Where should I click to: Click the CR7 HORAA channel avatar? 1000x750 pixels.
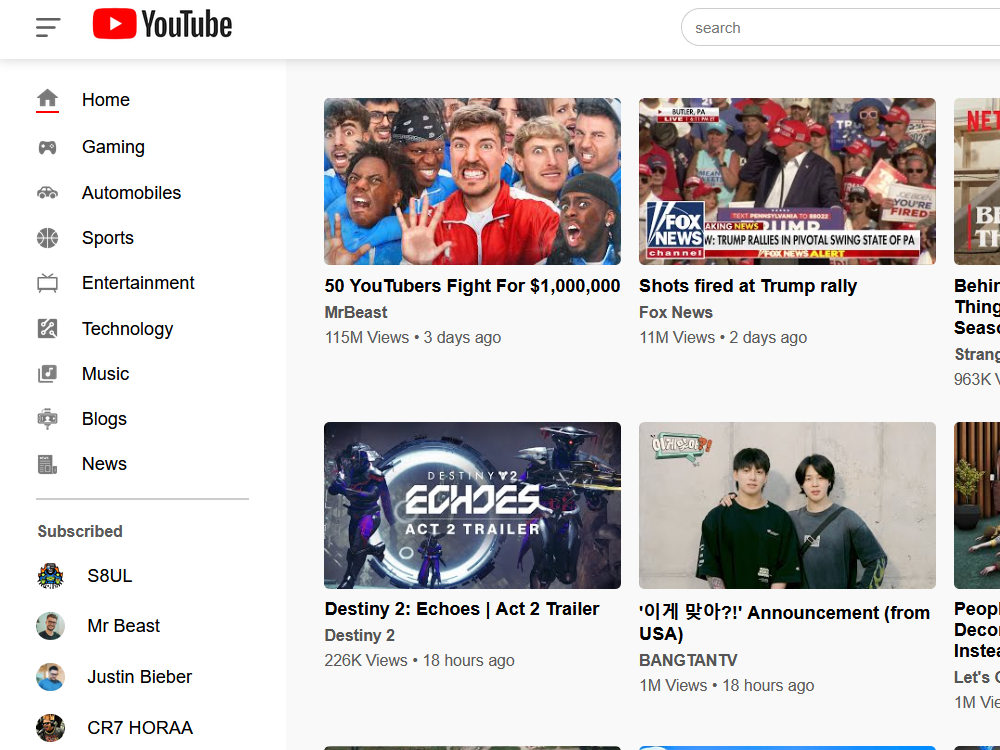coord(50,728)
